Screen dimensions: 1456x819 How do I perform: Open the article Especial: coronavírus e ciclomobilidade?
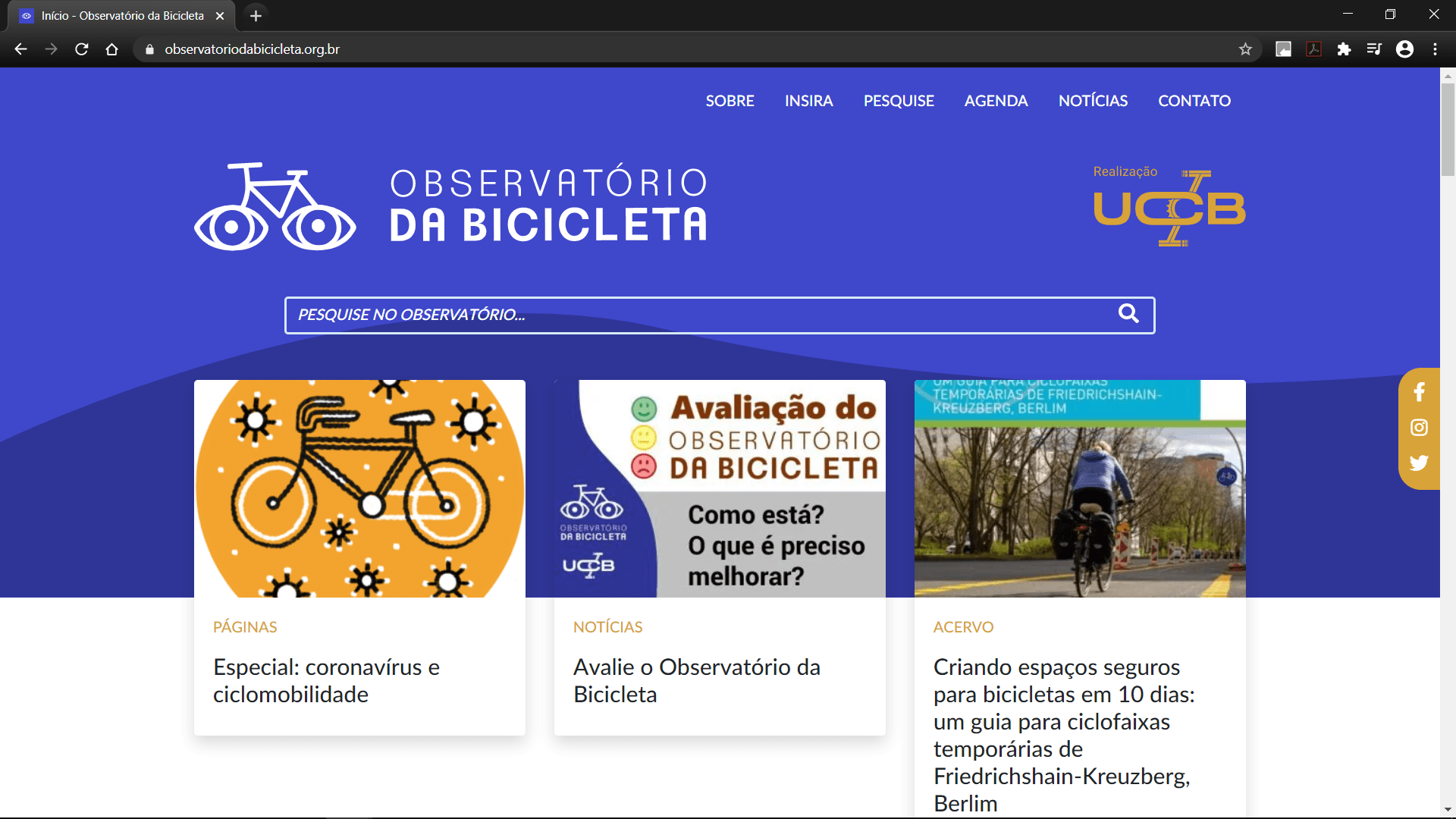(326, 680)
